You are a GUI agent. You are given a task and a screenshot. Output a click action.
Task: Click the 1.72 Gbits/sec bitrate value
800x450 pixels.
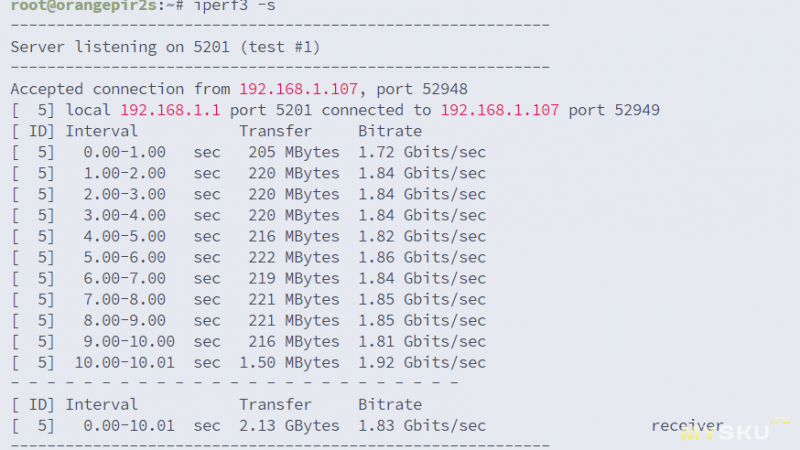tap(422, 152)
